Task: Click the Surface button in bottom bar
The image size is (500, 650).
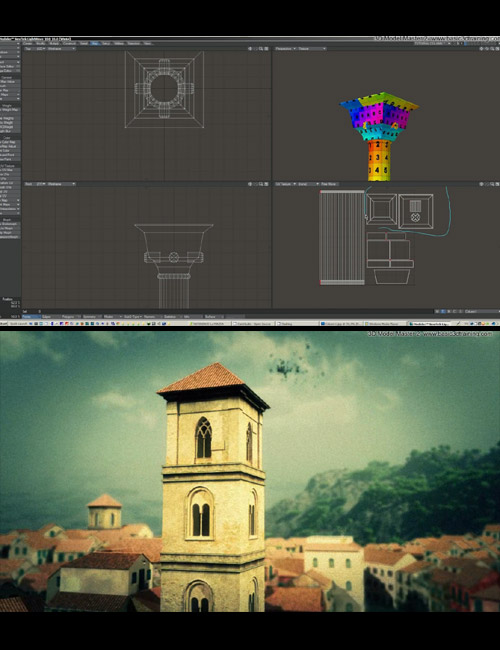Action: (x=212, y=317)
